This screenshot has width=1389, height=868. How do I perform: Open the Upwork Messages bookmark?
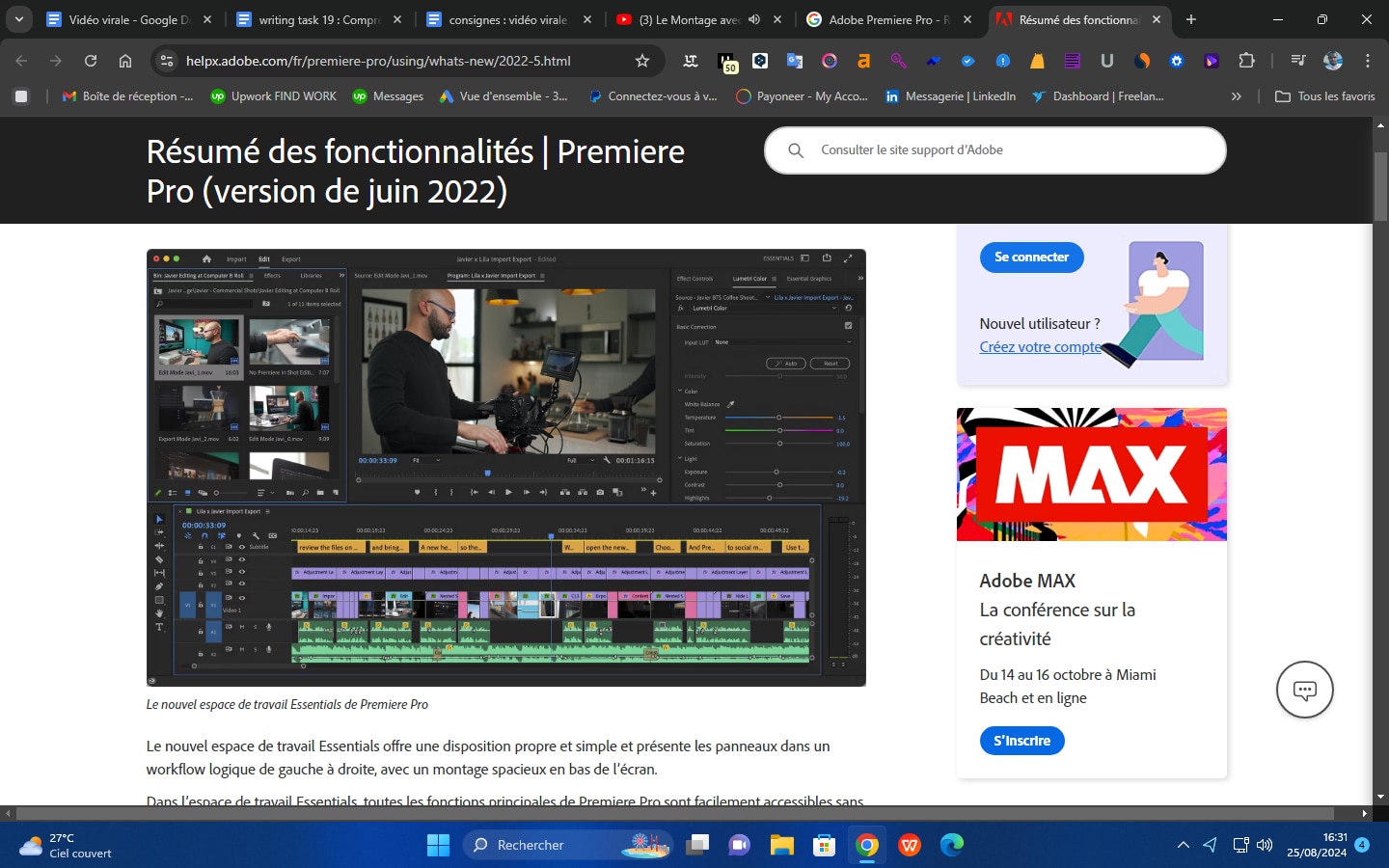(x=388, y=96)
